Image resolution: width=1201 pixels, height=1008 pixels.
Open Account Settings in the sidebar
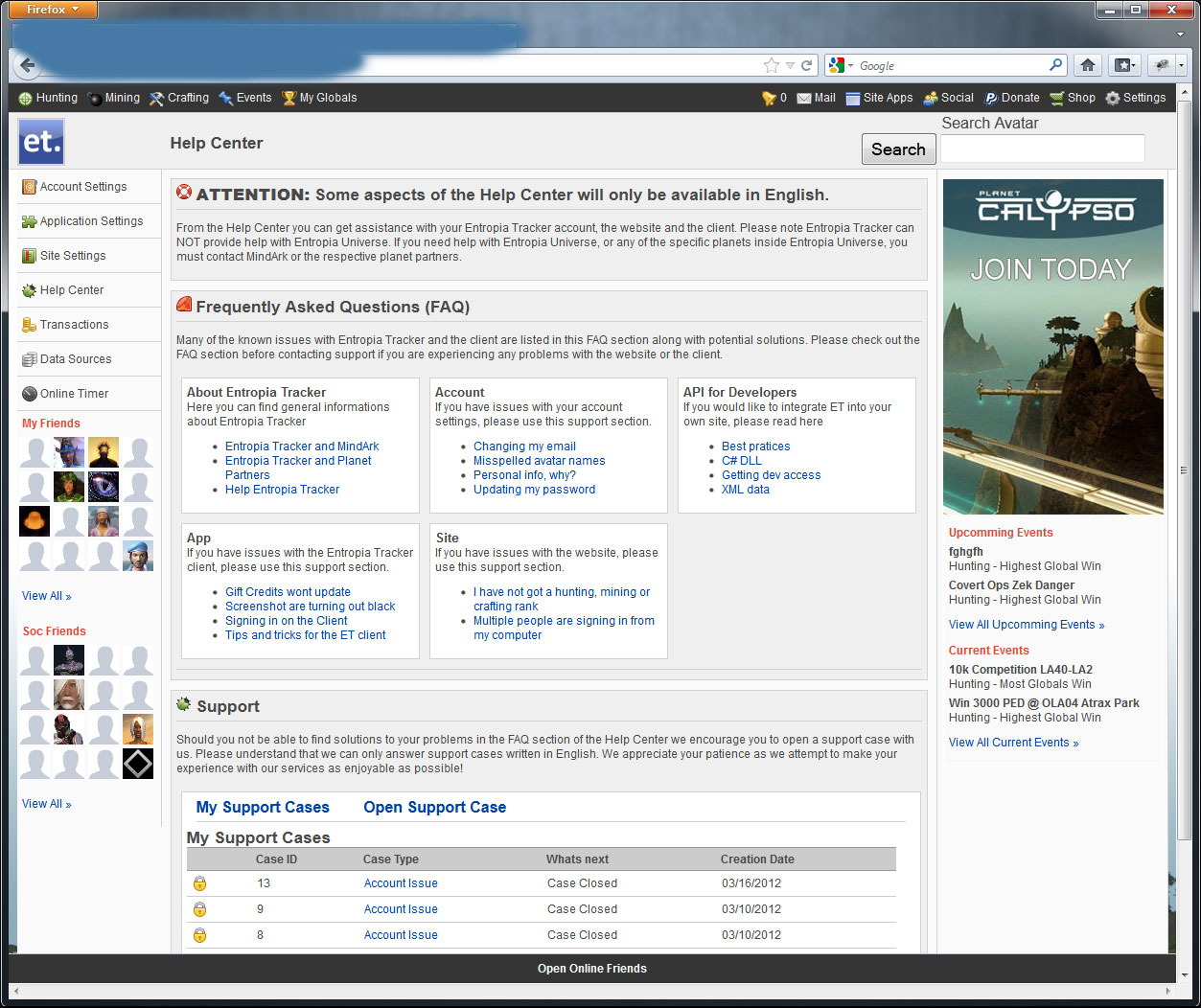click(x=83, y=187)
